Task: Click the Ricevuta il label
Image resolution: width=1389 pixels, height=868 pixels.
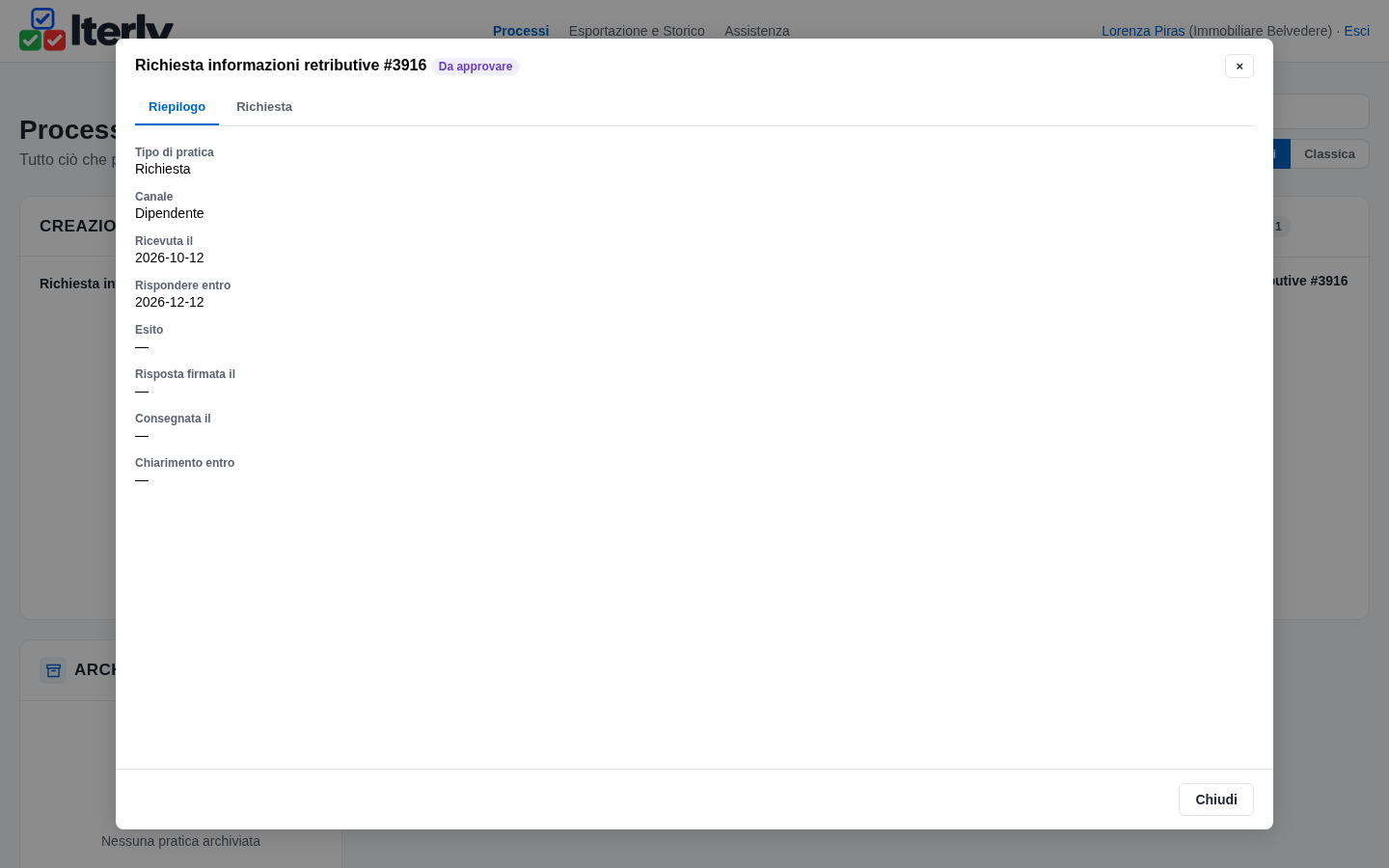Action: pos(164,241)
